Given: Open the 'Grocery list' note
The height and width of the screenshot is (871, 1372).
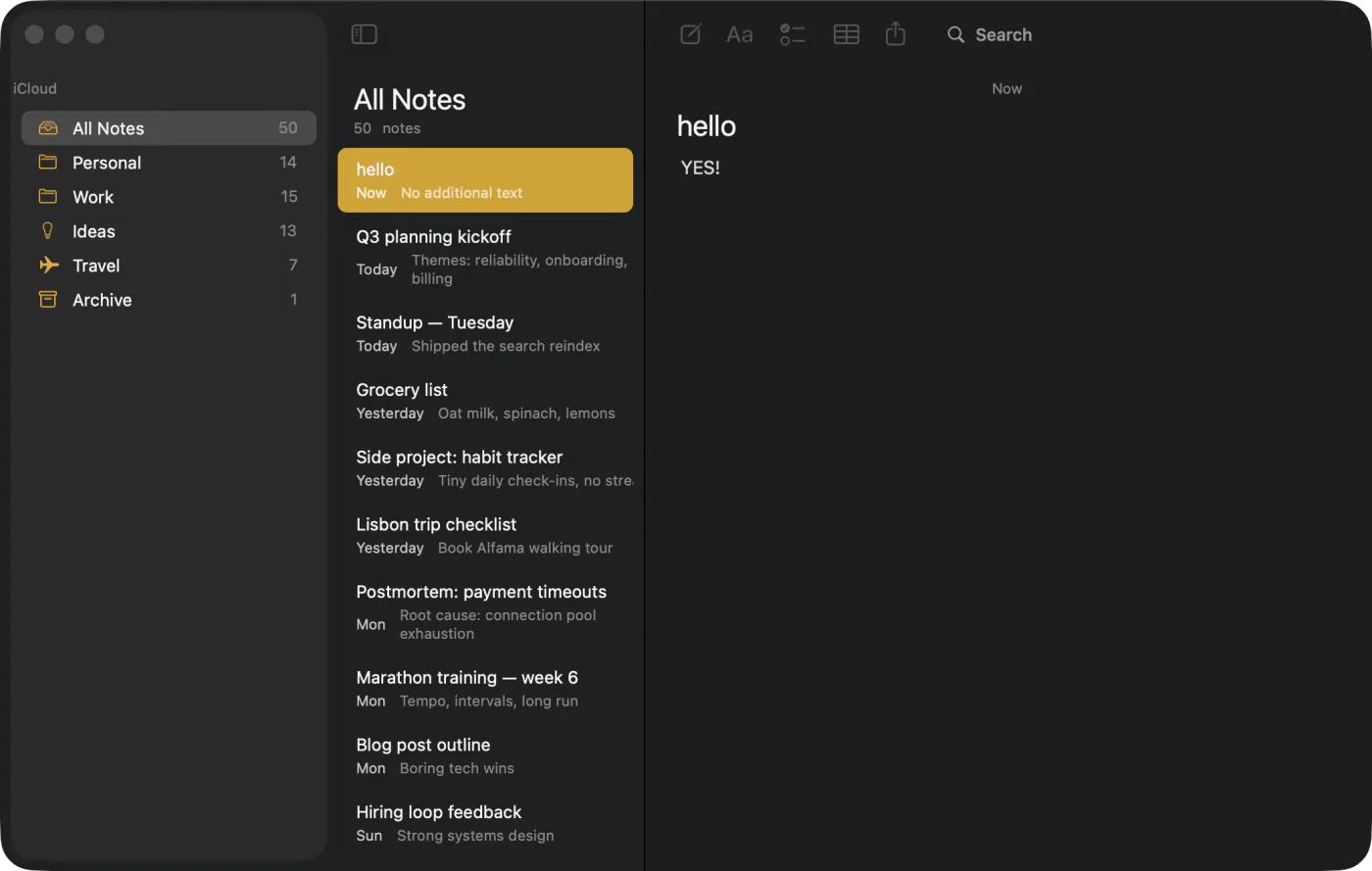Looking at the screenshot, I should click(485, 401).
